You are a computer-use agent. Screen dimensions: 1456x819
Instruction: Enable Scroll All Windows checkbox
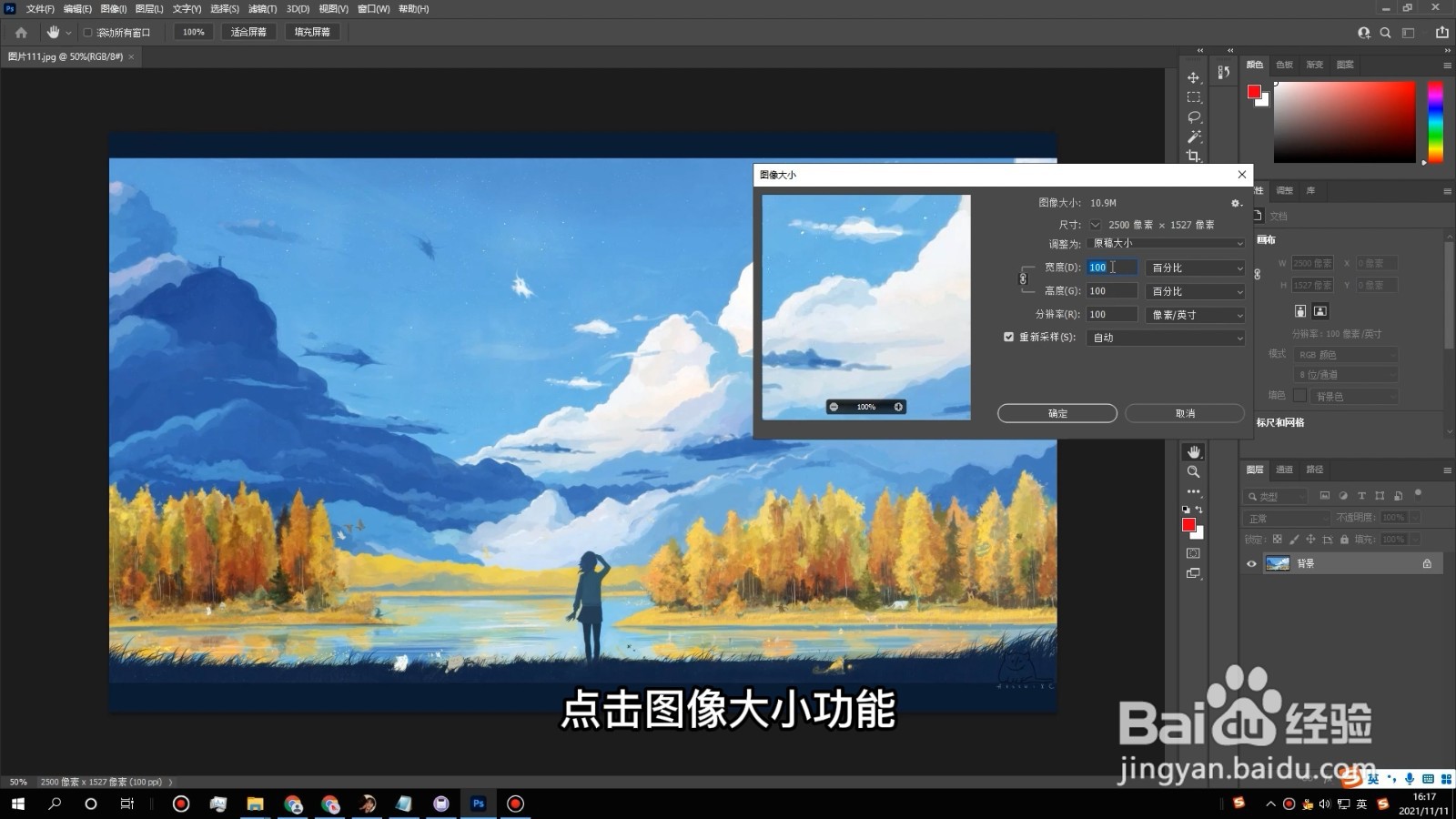click(x=87, y=33)
